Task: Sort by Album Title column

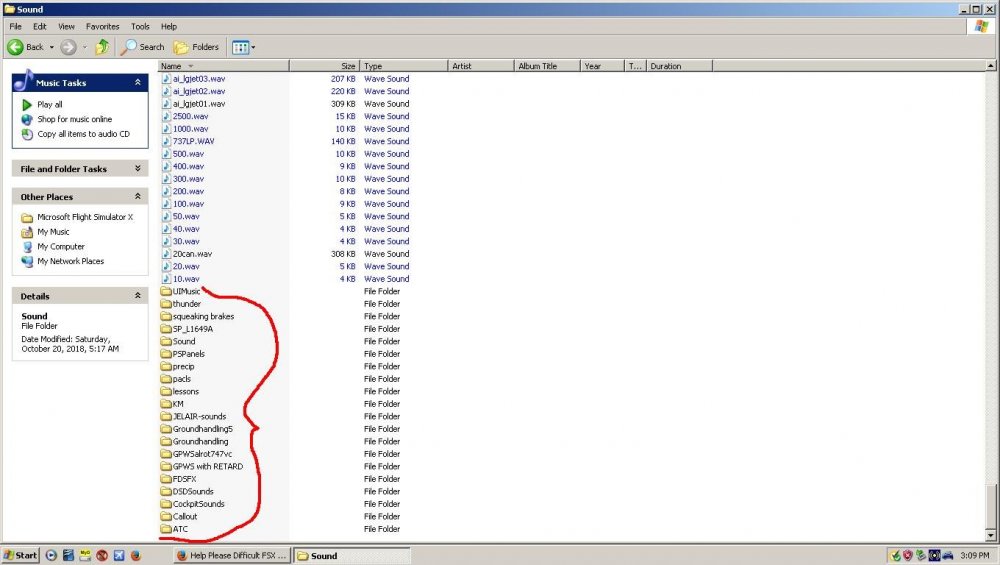Action: click(547, 66)
